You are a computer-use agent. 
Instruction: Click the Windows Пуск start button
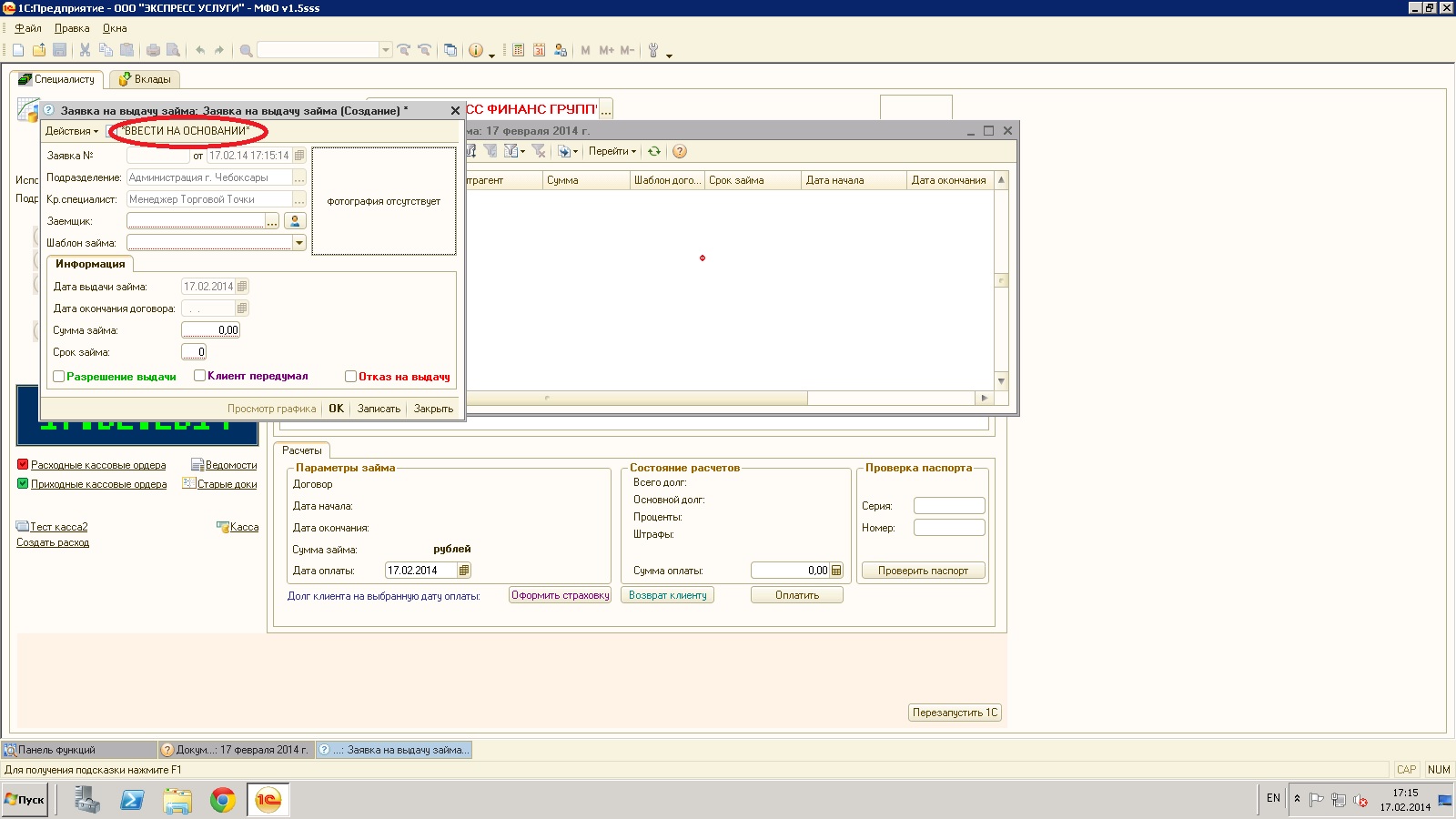tap(25, 800)
